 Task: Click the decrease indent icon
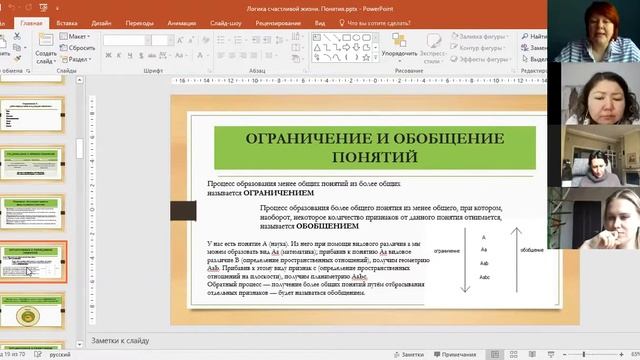[256, 40]
